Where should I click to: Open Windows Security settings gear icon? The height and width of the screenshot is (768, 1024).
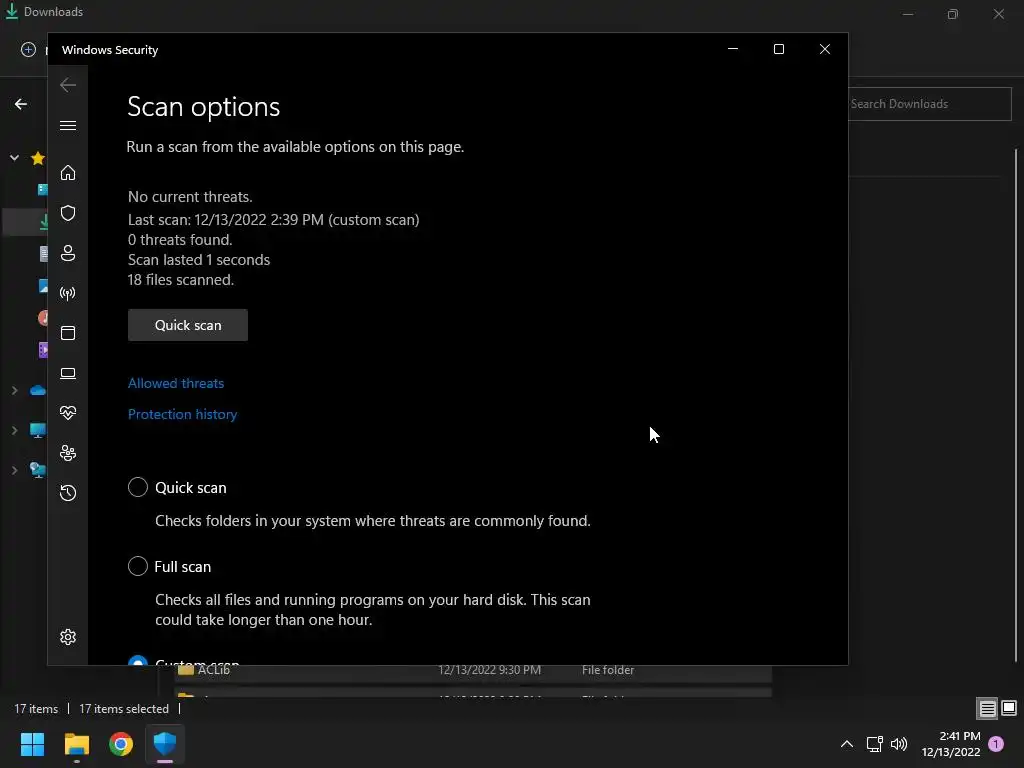68,637
